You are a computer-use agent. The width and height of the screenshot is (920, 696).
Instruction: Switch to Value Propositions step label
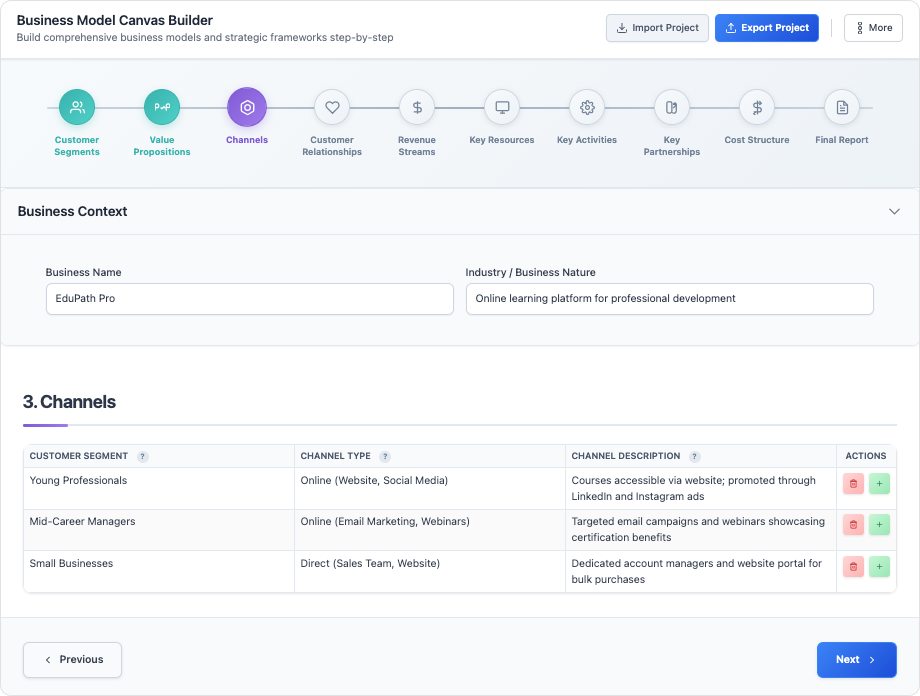[162, 146]
